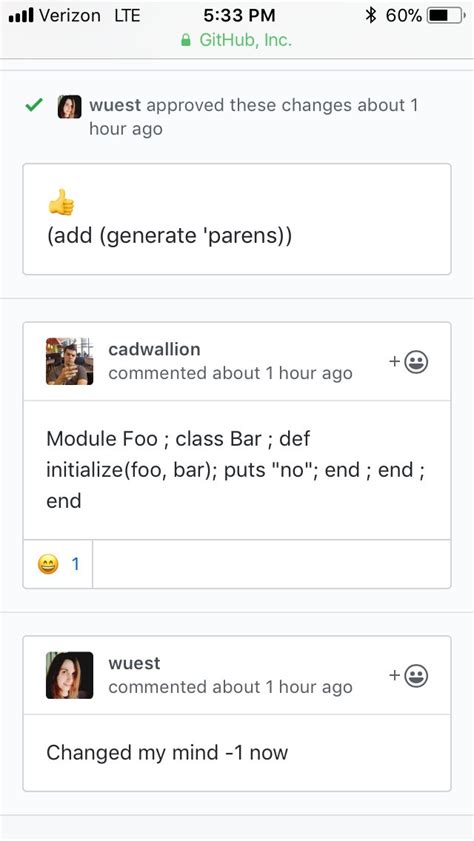Tap 'commented about 1 hour ago' under cadwallion
474x841 pixels.
click(231, 373)
